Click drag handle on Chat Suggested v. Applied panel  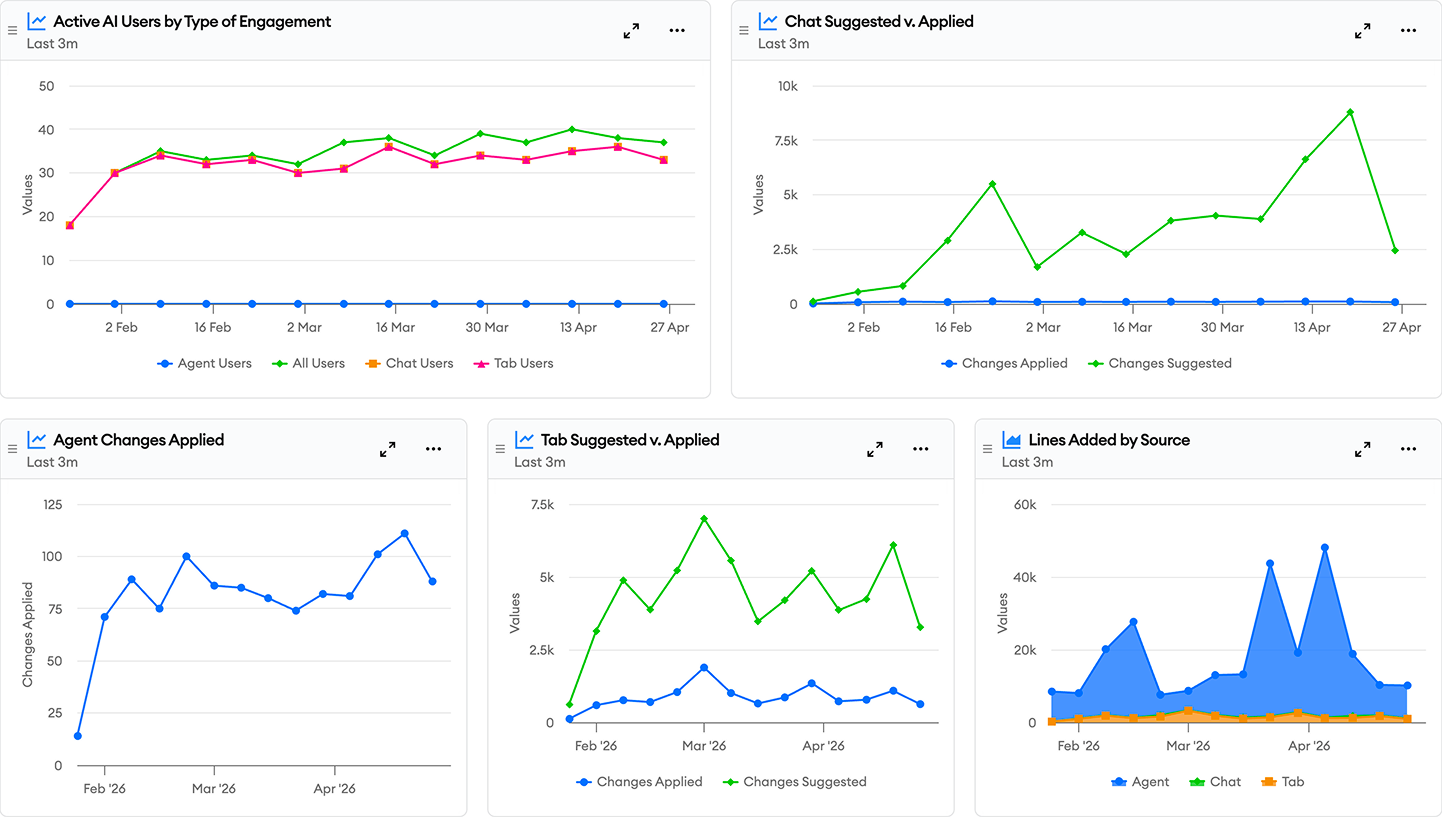click(x=744, y=31)
